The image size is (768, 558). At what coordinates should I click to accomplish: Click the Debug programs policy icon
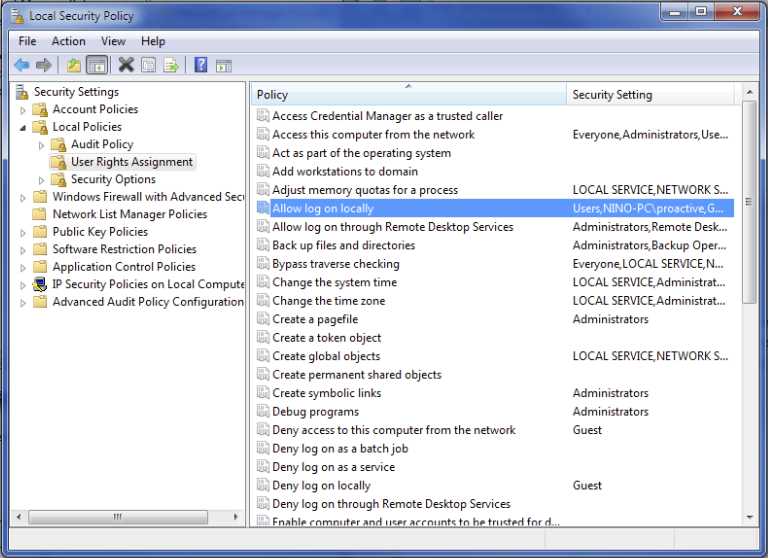coord(263,411)
